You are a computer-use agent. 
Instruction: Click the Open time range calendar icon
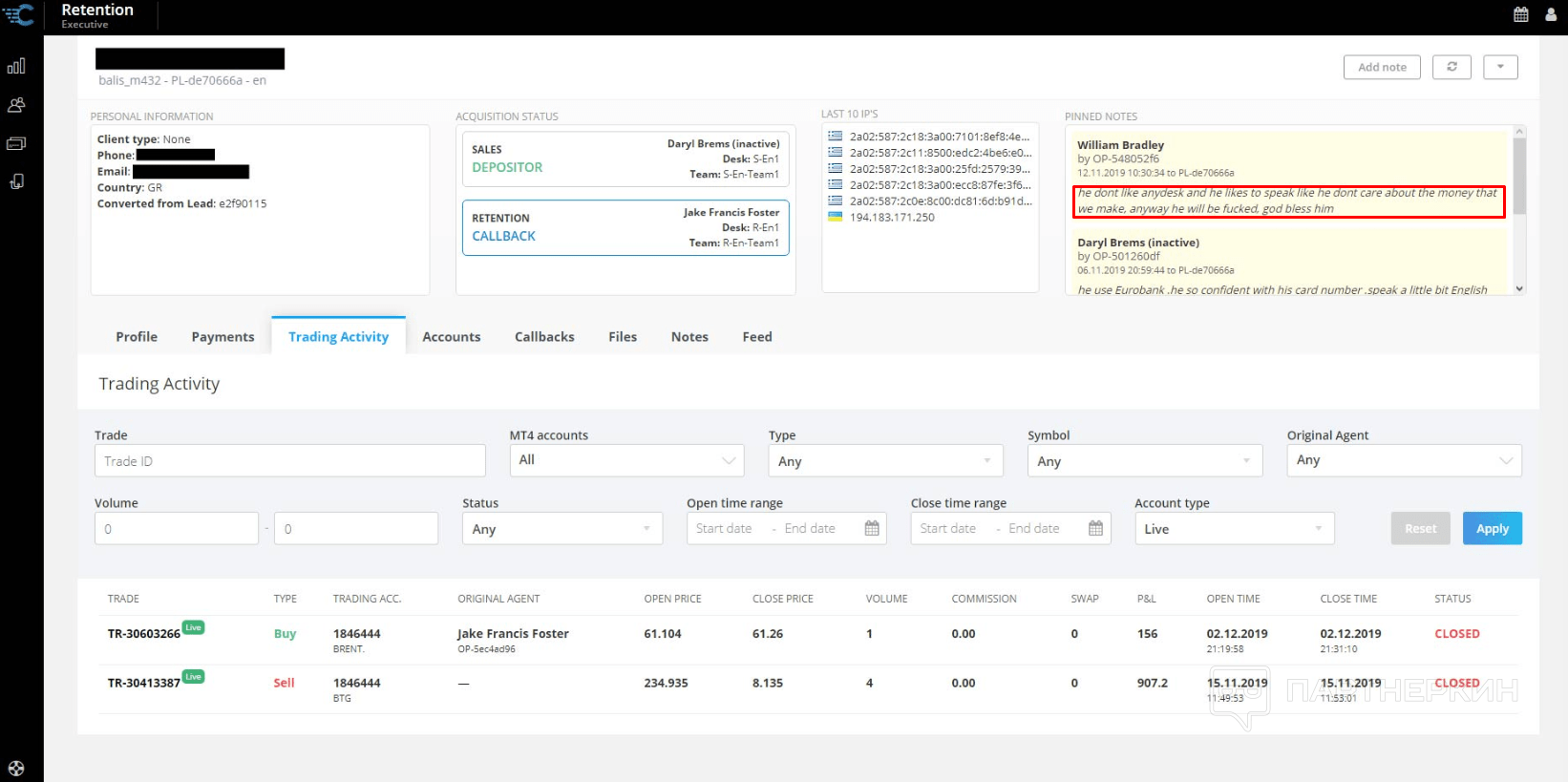(x=872, y=528)
